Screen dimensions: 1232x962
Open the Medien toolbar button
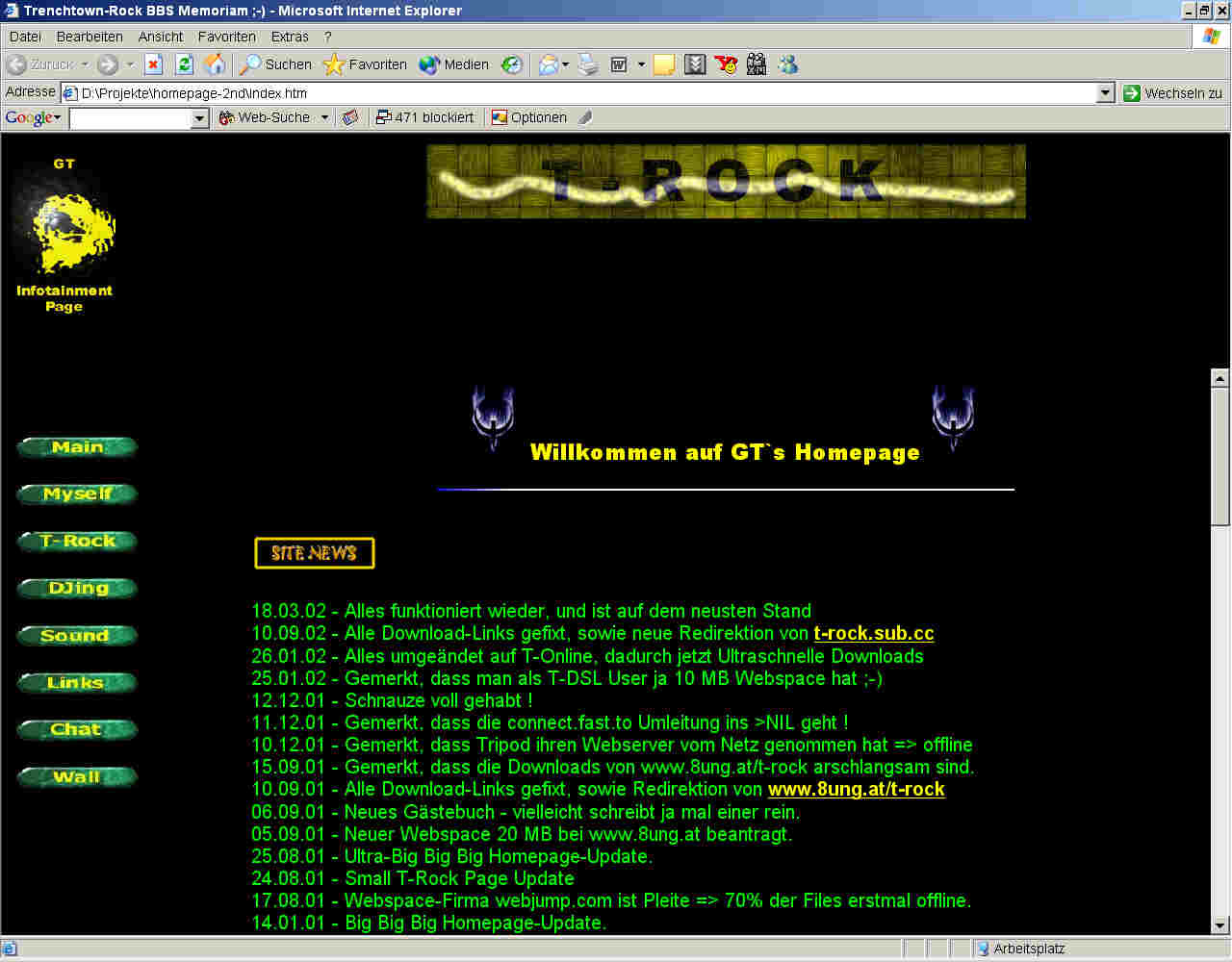click(454, 64)
